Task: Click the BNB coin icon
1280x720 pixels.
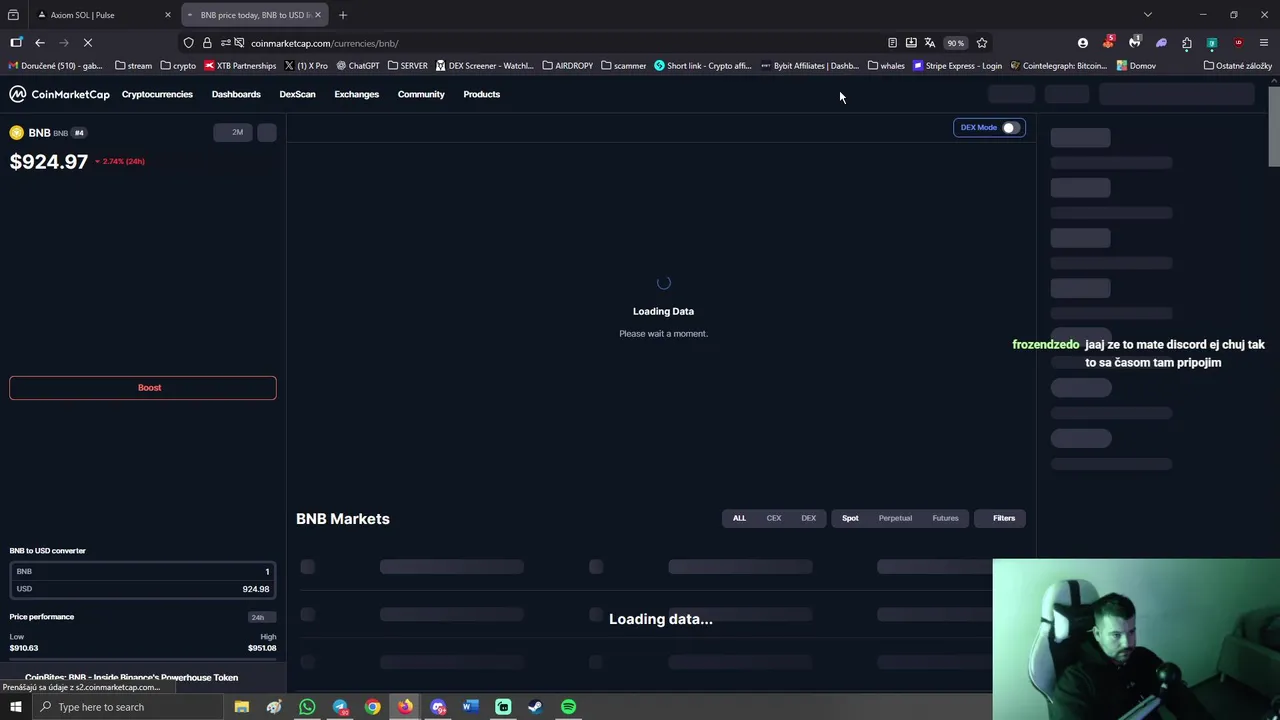Action: (16, 133)
